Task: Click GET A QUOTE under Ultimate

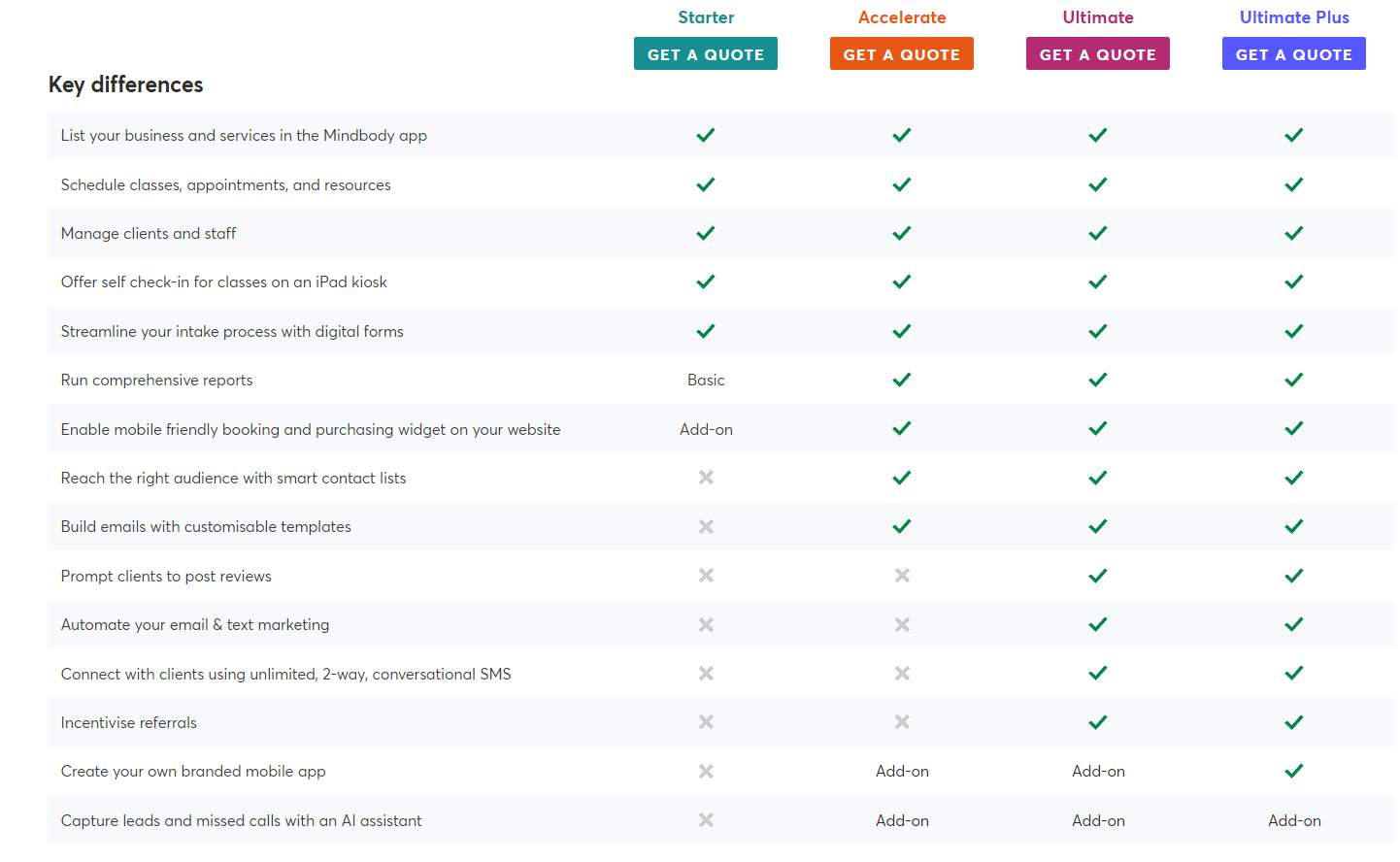Action: click(1098, 53)
